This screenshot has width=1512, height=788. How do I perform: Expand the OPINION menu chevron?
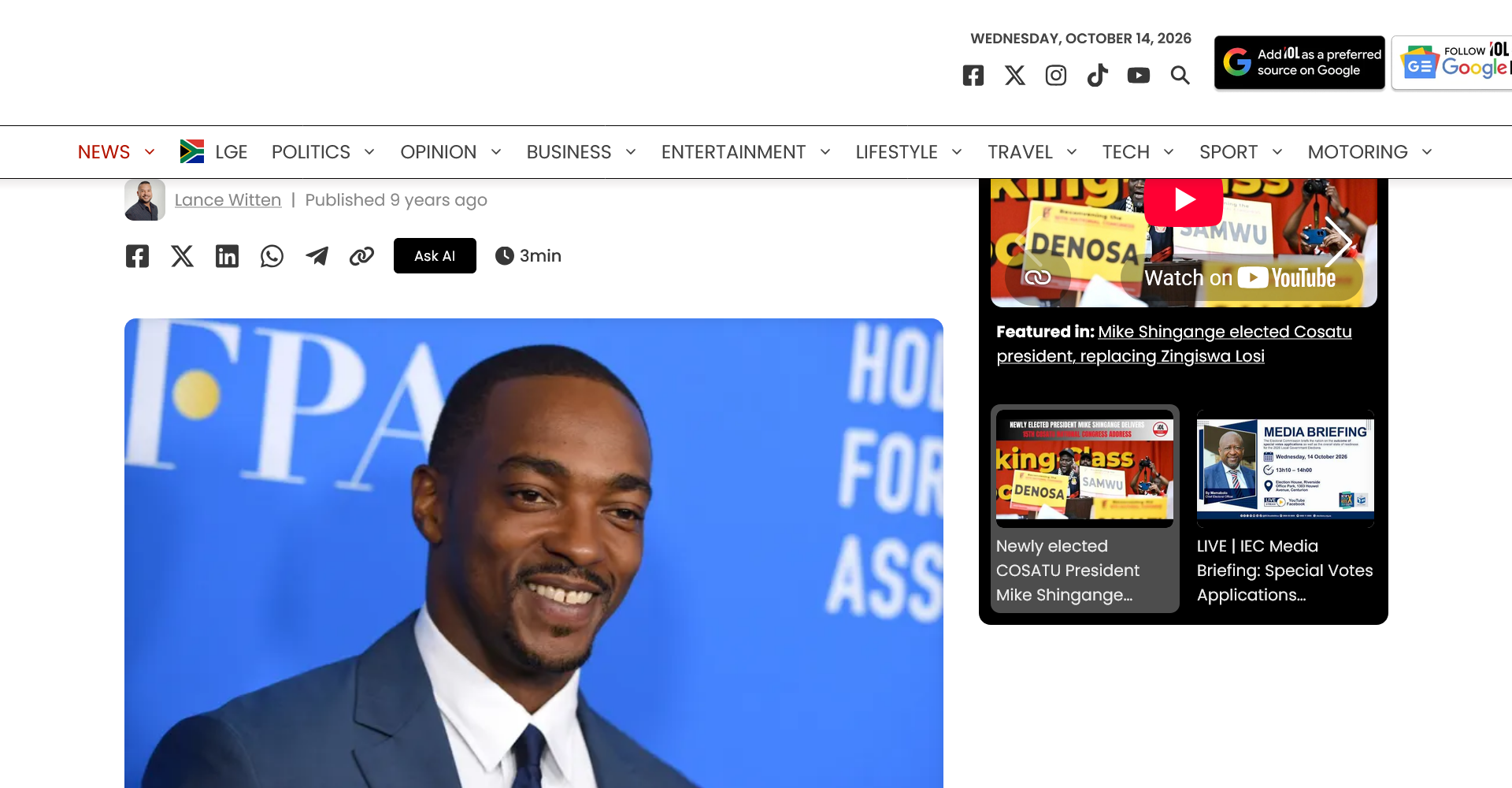tap(496, 152)
